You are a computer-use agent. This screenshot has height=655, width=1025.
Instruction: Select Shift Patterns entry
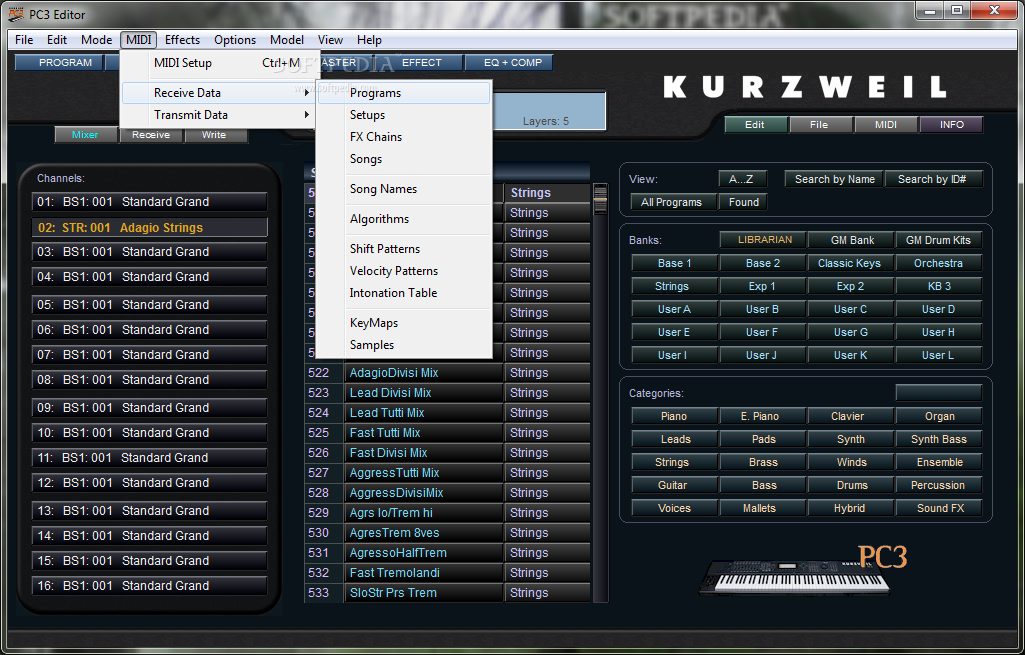point(404,248)
